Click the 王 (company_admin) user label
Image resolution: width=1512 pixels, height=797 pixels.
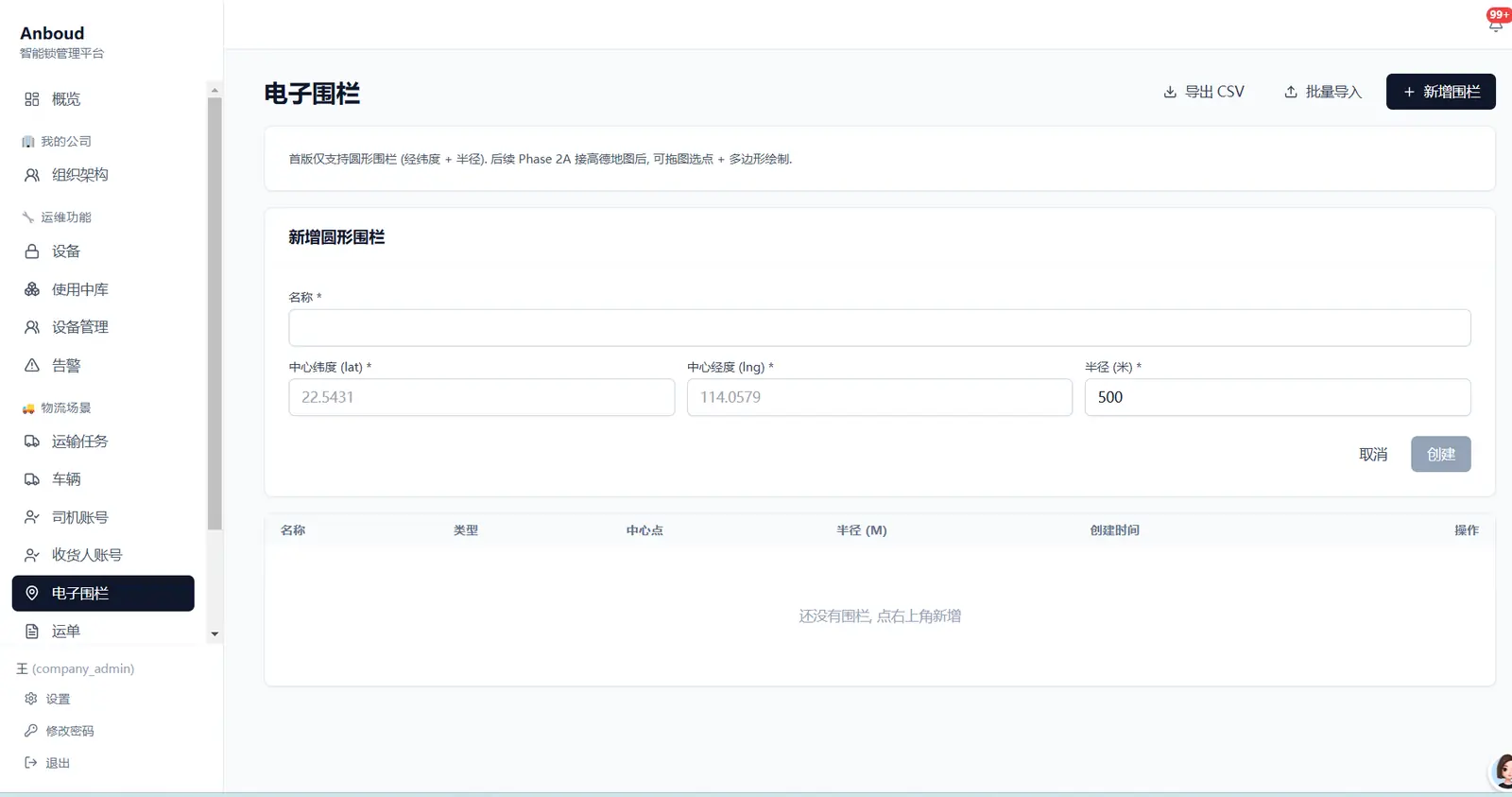click(76, 668)
